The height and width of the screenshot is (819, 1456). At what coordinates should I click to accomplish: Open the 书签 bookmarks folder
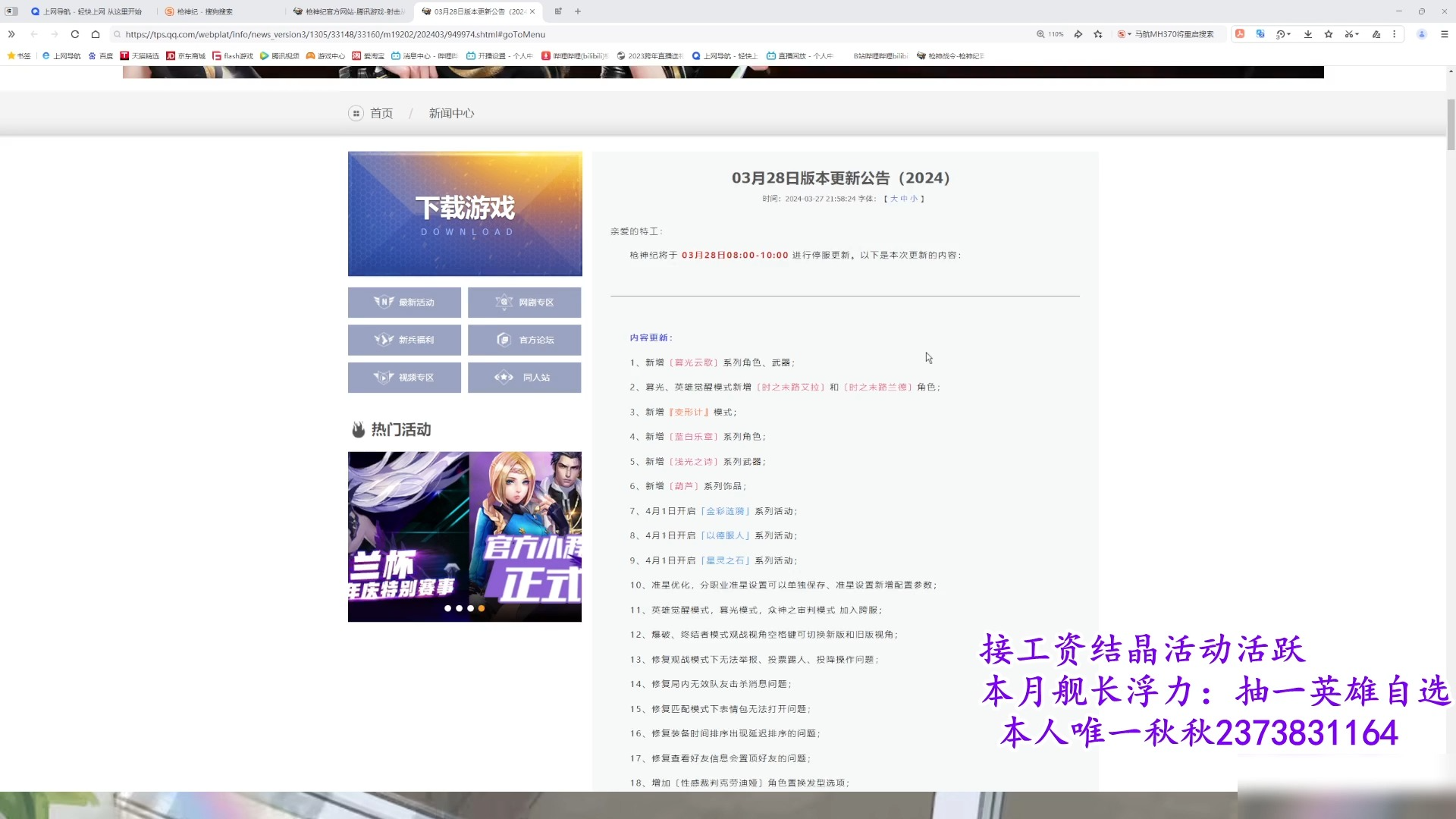[x=19, y=56]
